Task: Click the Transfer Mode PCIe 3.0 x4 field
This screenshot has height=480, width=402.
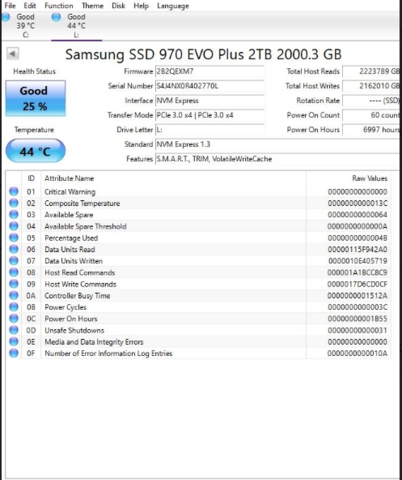Action: tap(209, 115)
